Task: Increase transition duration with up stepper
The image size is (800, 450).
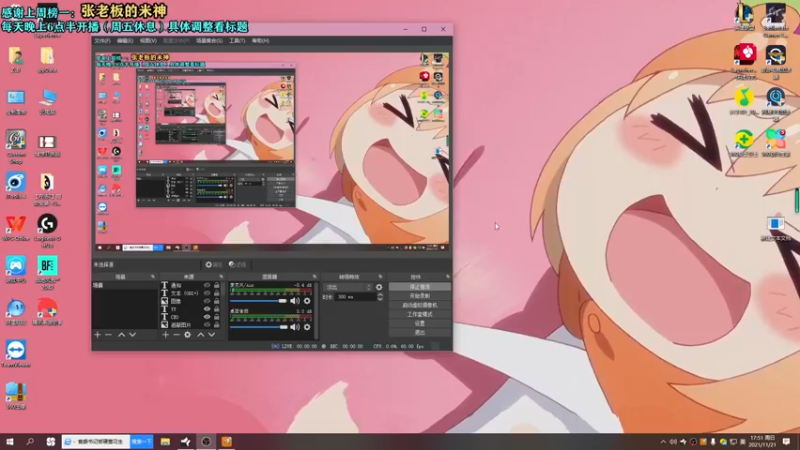Action: [380, 294]
